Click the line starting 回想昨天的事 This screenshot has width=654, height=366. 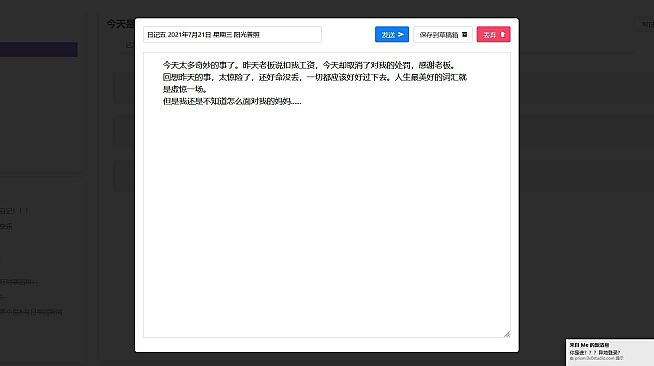(x=315, y=77)
